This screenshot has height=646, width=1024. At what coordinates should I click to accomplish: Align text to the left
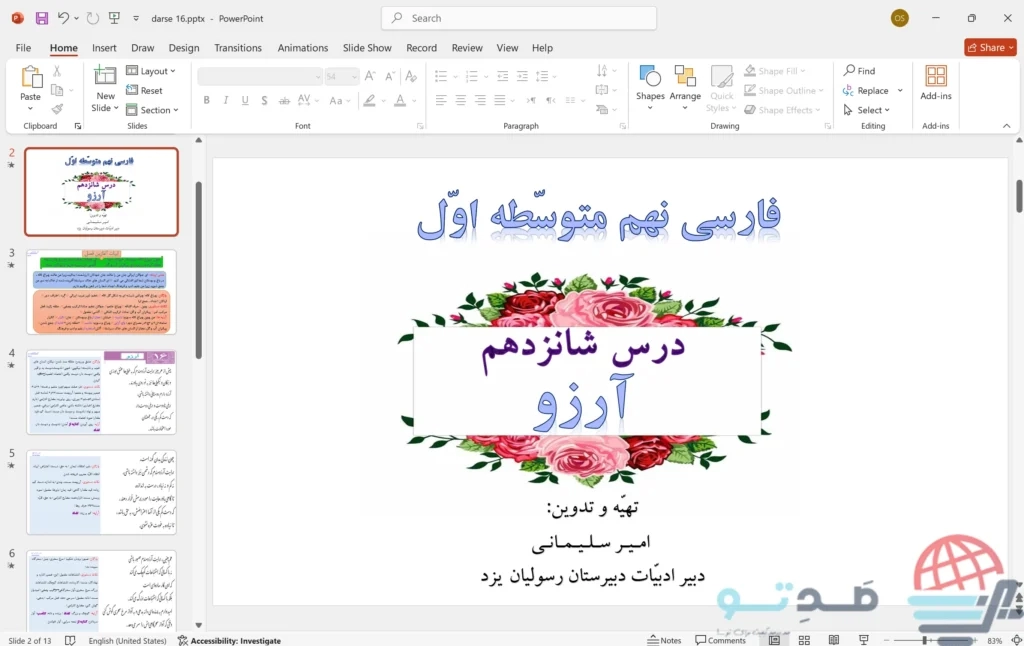(x=441, y=100)
